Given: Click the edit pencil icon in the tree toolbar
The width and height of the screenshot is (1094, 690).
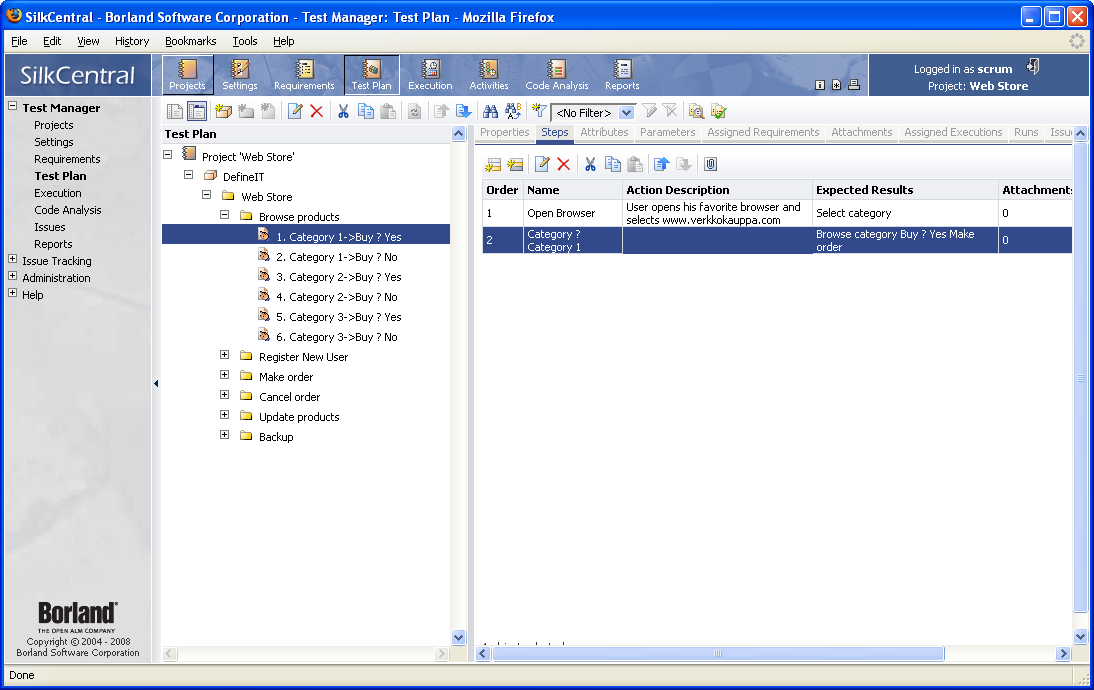Looking at the screenshot, I should click(295, 111).
